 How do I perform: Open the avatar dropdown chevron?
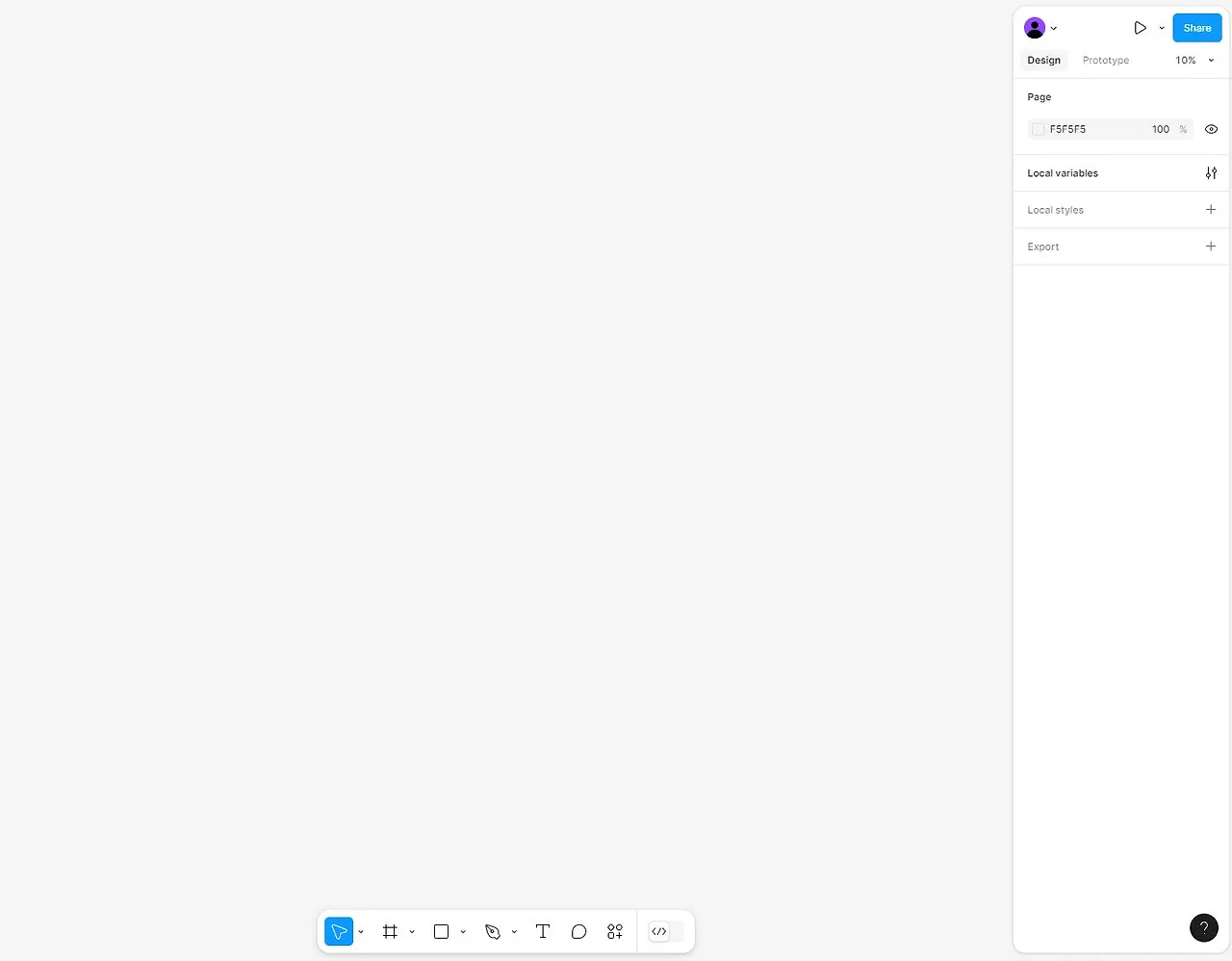(x=1054, y=29)
